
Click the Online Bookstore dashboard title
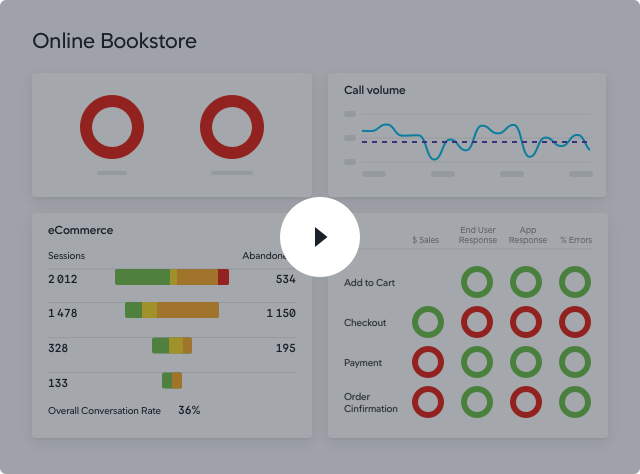pos(114,41)
